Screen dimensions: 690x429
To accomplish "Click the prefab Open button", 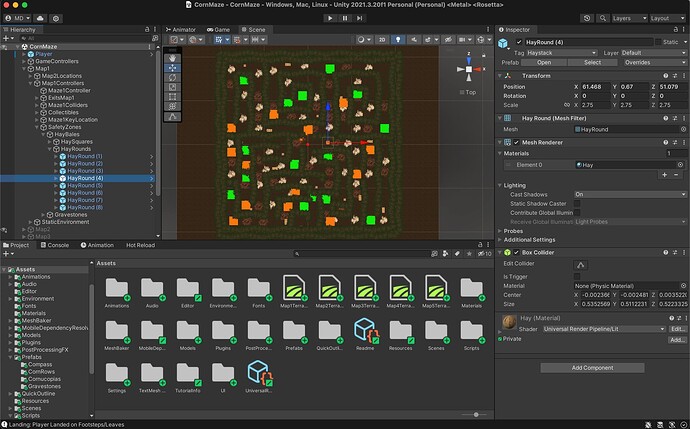I will [x=544, y=62].
